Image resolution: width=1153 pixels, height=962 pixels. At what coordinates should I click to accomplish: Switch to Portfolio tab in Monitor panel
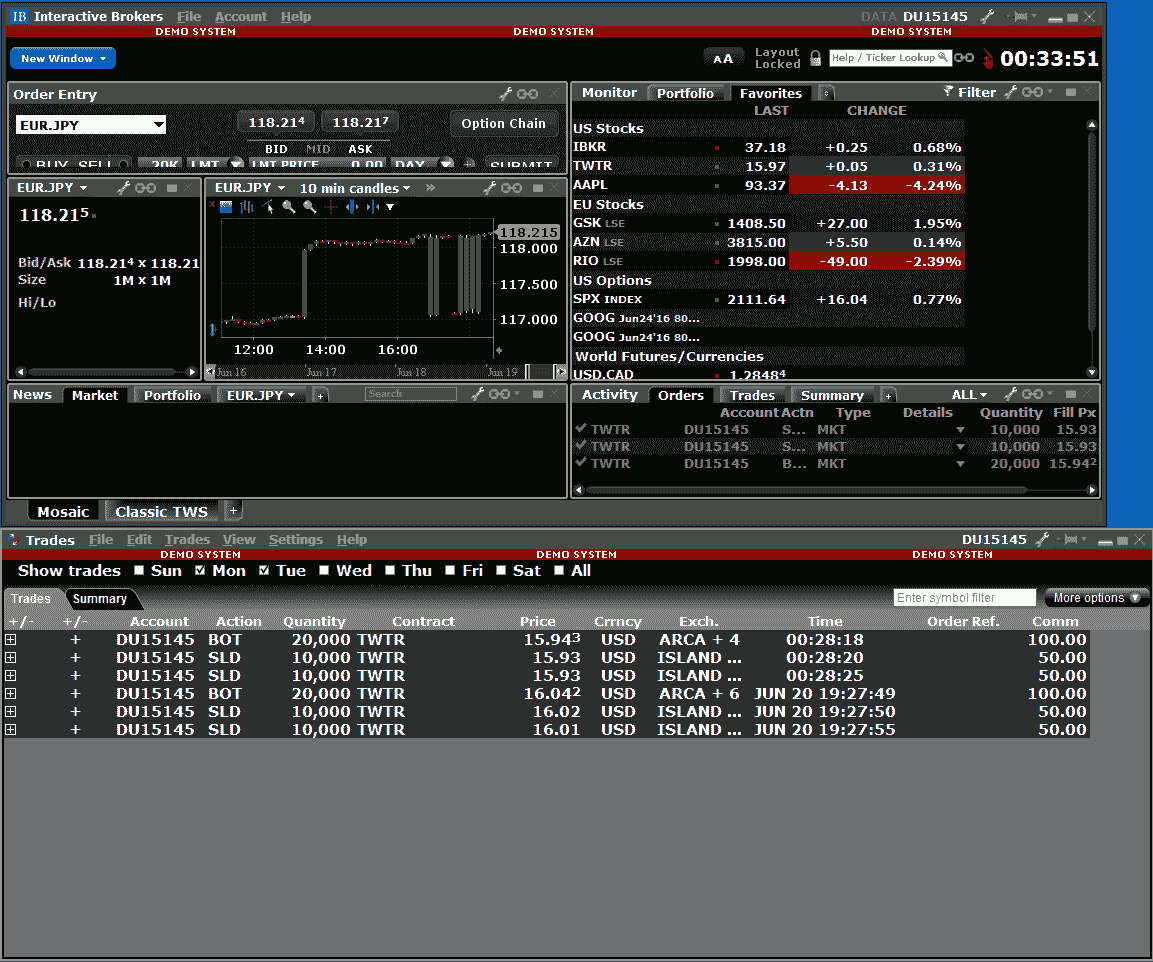click(x=685, y=93)
